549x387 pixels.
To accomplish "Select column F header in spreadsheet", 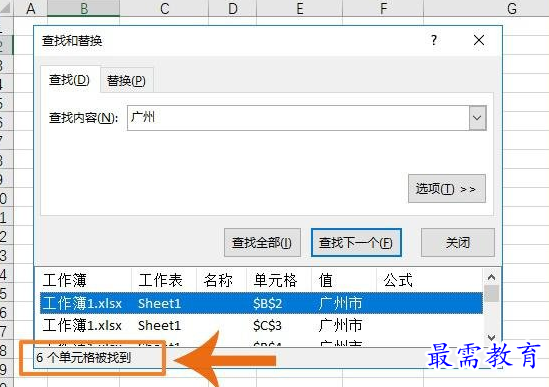I will coord(383,8).
